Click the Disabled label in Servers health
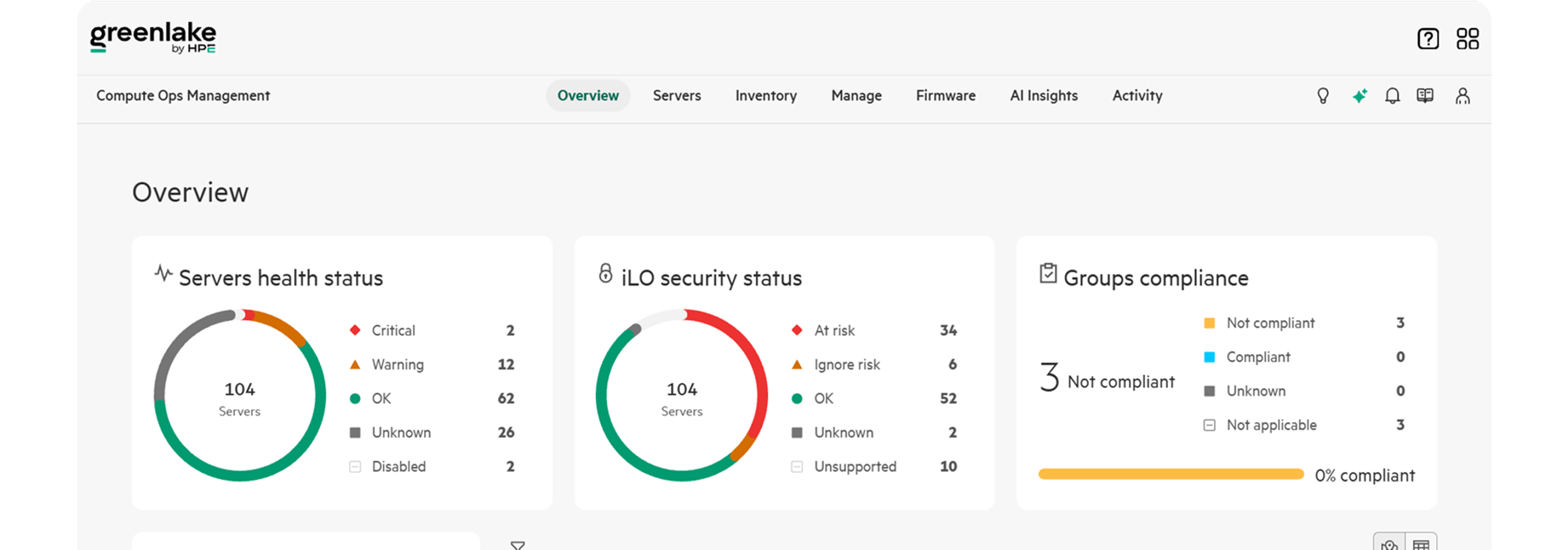Screen dimensions: 1568x550 (399, 466)
